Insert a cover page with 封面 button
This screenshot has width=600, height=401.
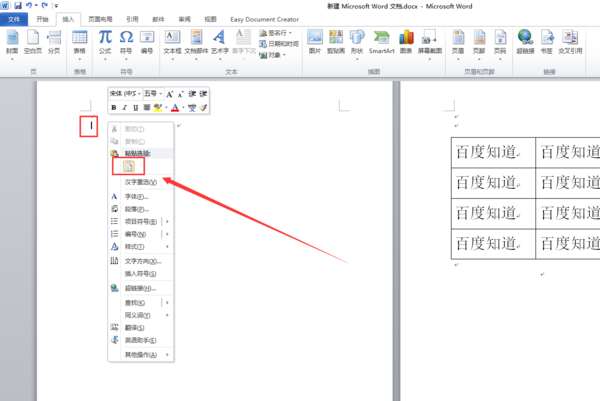tap(12, 42)
